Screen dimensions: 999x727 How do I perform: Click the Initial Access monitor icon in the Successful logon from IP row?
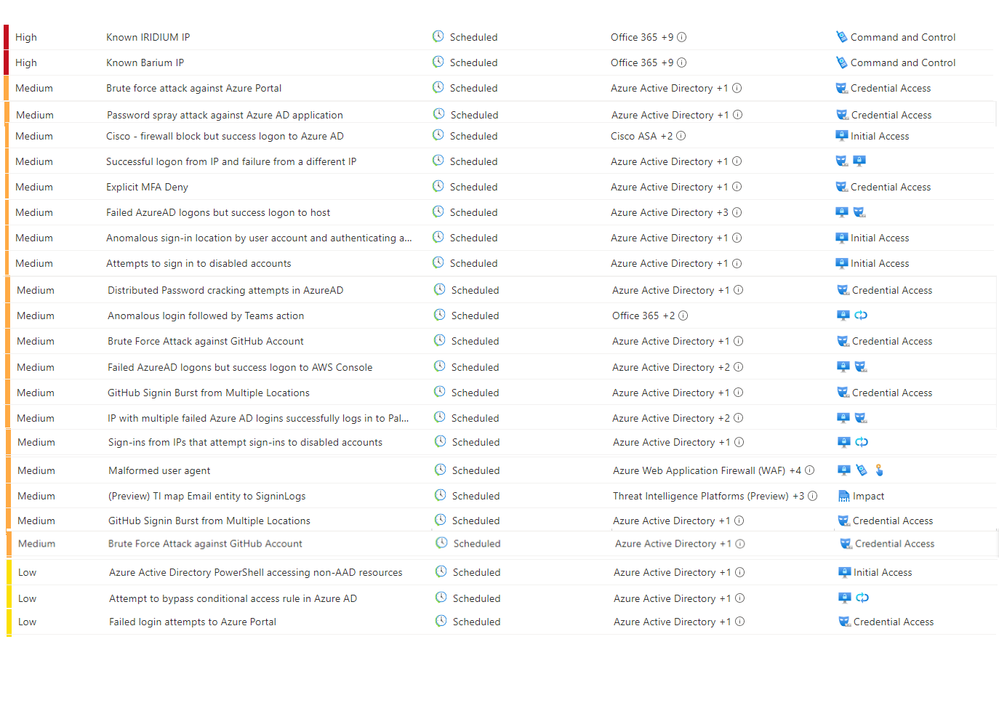[x=859, y=161]
